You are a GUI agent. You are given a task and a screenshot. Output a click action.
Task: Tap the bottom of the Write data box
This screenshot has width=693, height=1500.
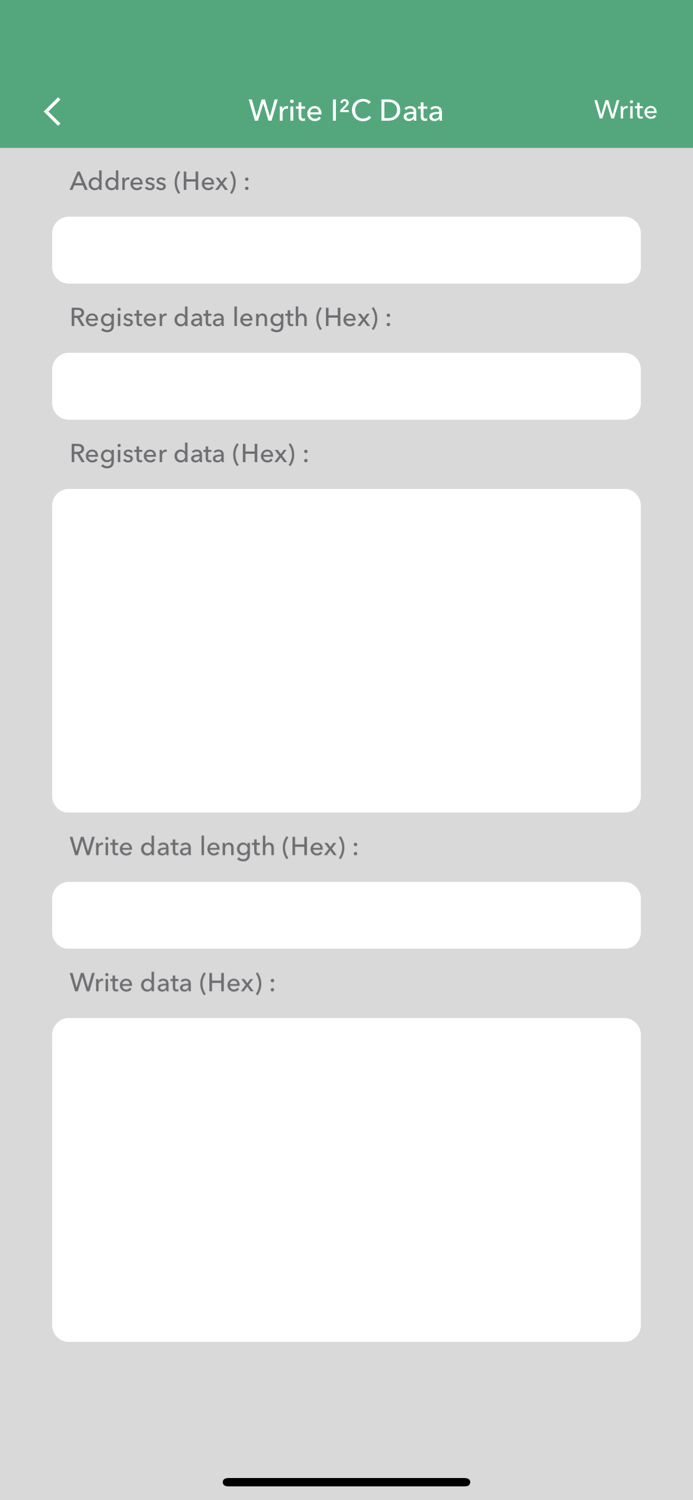coord(346,1320)
